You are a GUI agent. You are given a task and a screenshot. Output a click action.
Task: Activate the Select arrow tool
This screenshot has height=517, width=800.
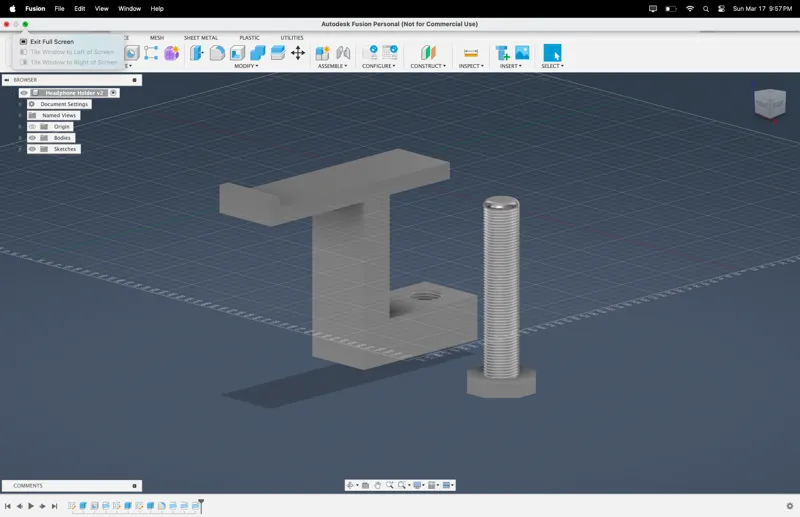pos(552,53)
